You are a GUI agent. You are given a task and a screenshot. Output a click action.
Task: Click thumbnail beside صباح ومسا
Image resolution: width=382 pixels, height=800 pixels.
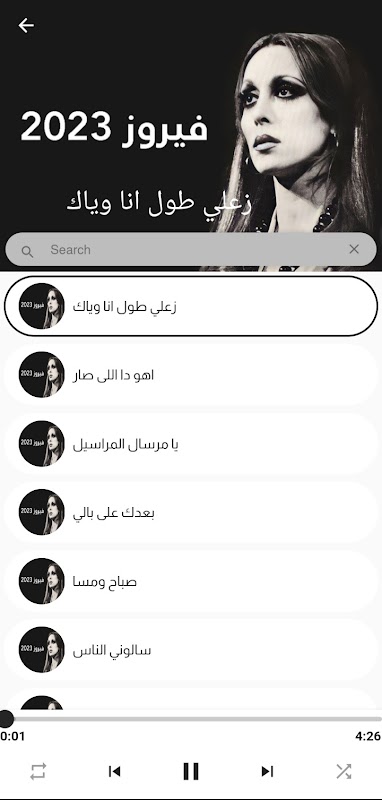42,581
